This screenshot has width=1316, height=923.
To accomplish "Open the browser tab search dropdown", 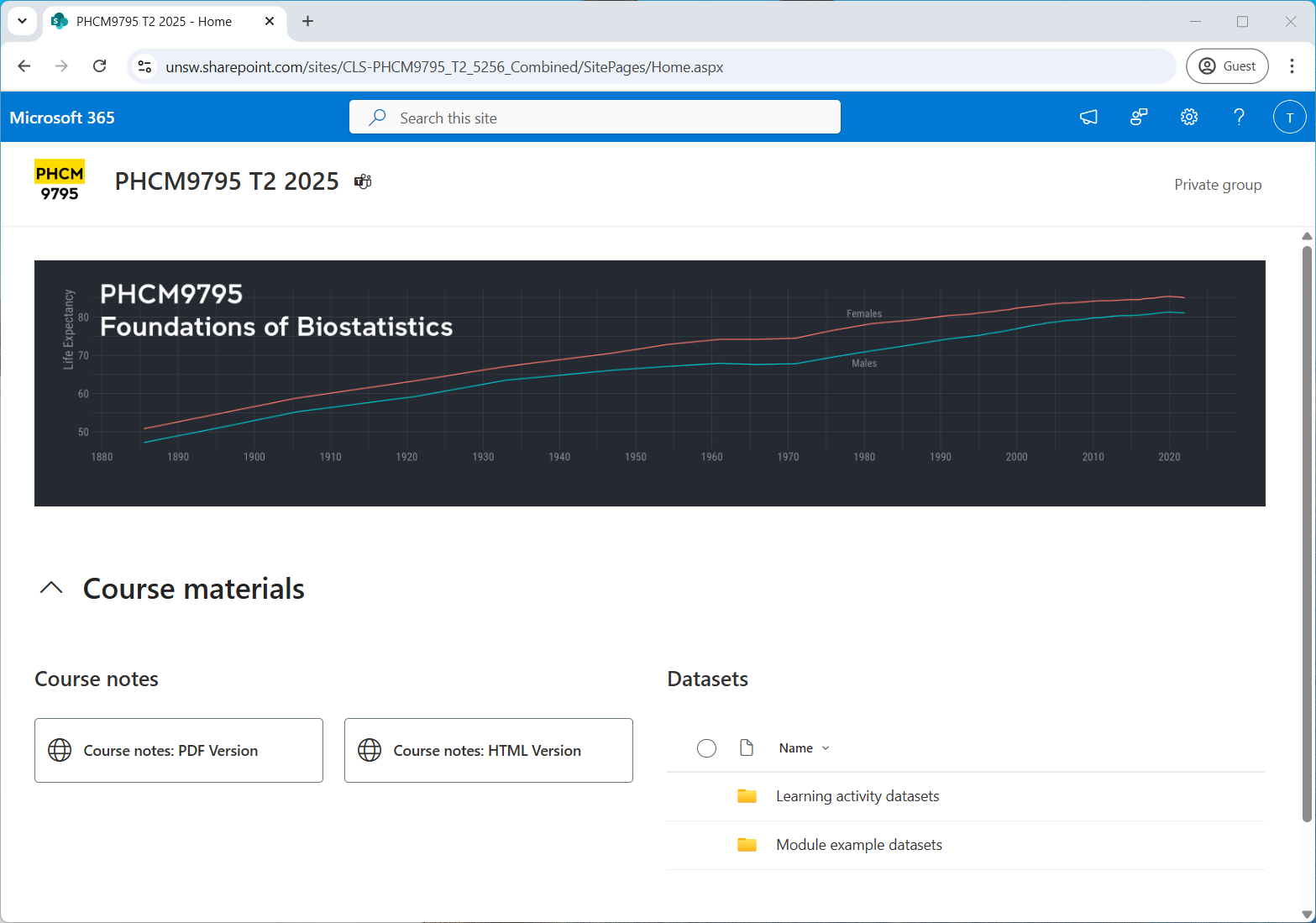I will tap(22, 21).
